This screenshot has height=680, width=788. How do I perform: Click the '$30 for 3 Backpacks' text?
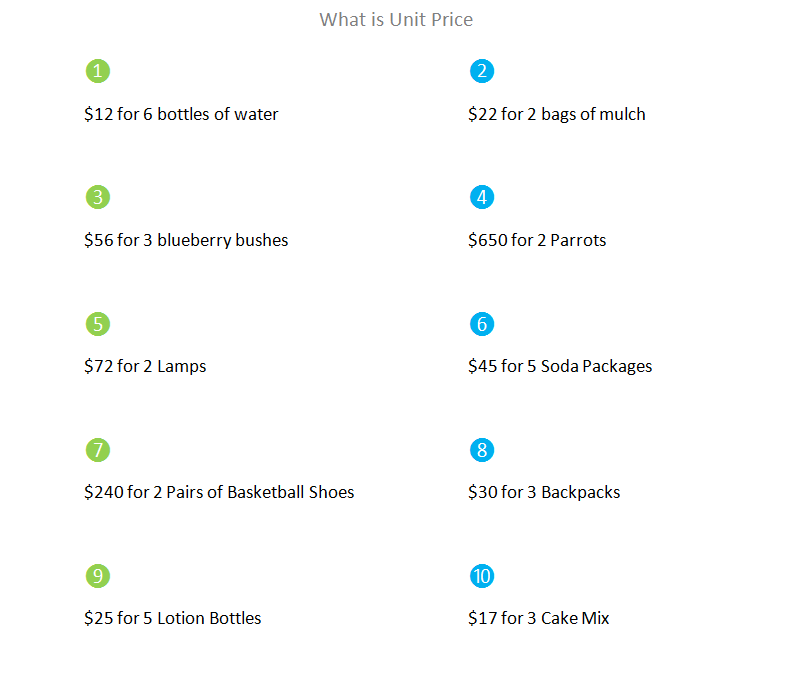[544, 492]
